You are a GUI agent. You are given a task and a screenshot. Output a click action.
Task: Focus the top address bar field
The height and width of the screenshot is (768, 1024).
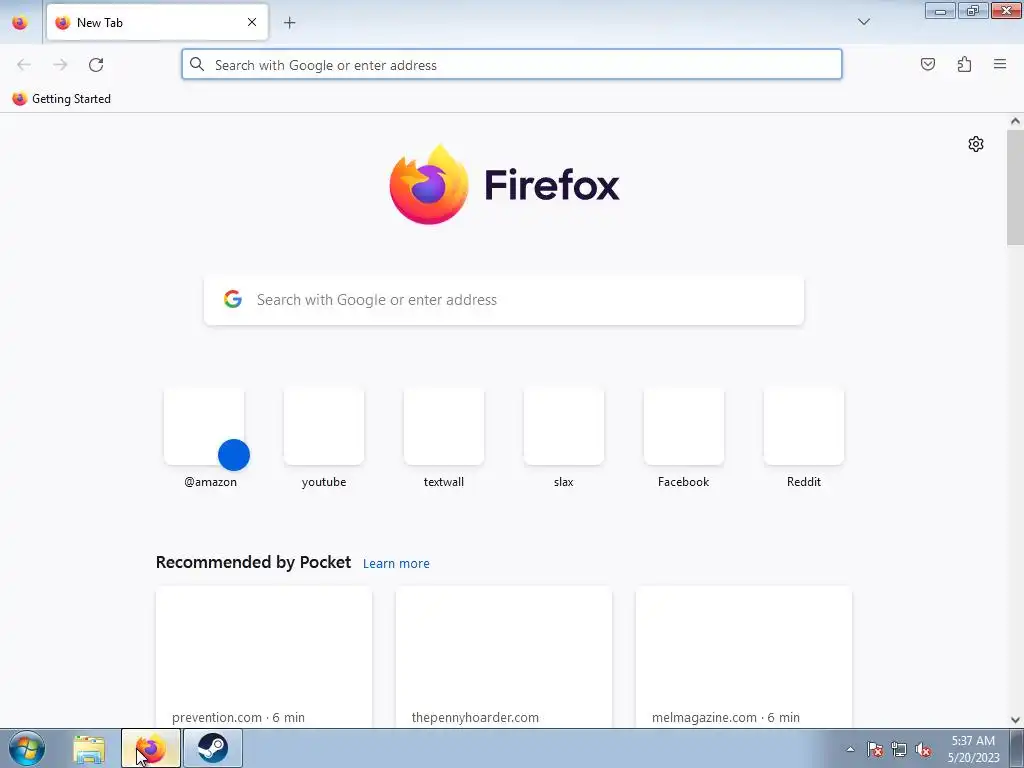pos(511,64)
